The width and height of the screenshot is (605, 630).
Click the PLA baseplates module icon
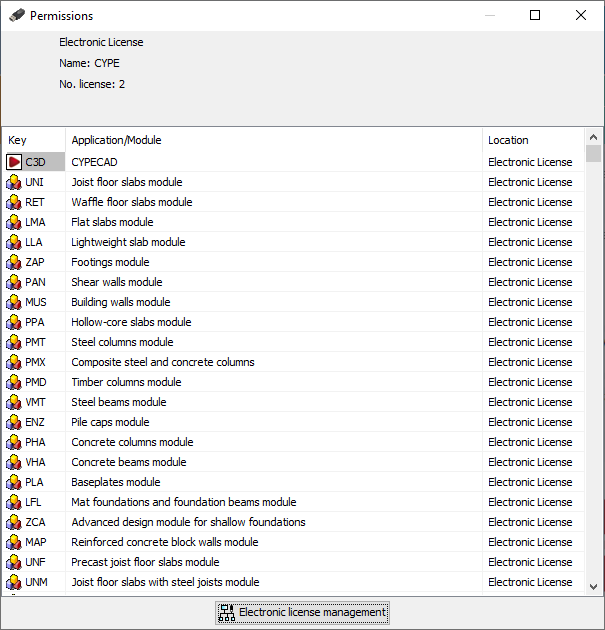pos(14,482)
